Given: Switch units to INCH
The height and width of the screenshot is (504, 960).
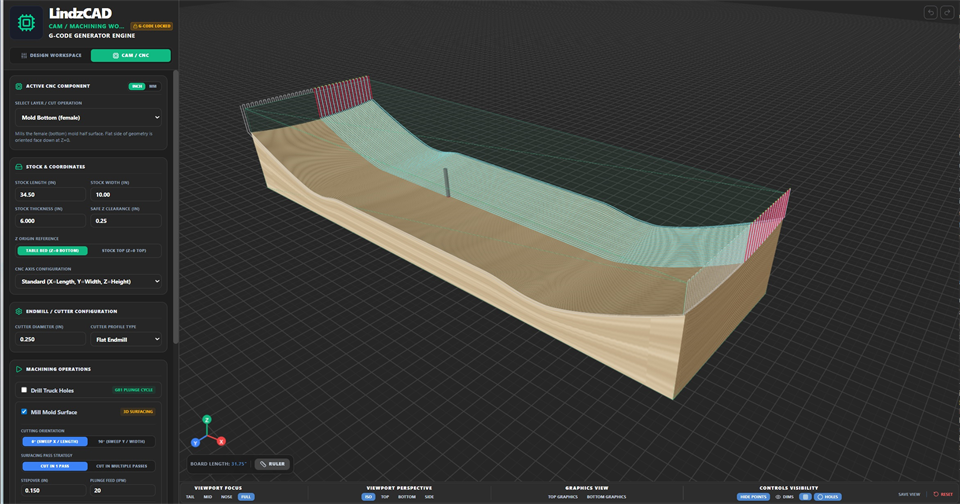Looking at the screenshot, I should pos(137,86).
